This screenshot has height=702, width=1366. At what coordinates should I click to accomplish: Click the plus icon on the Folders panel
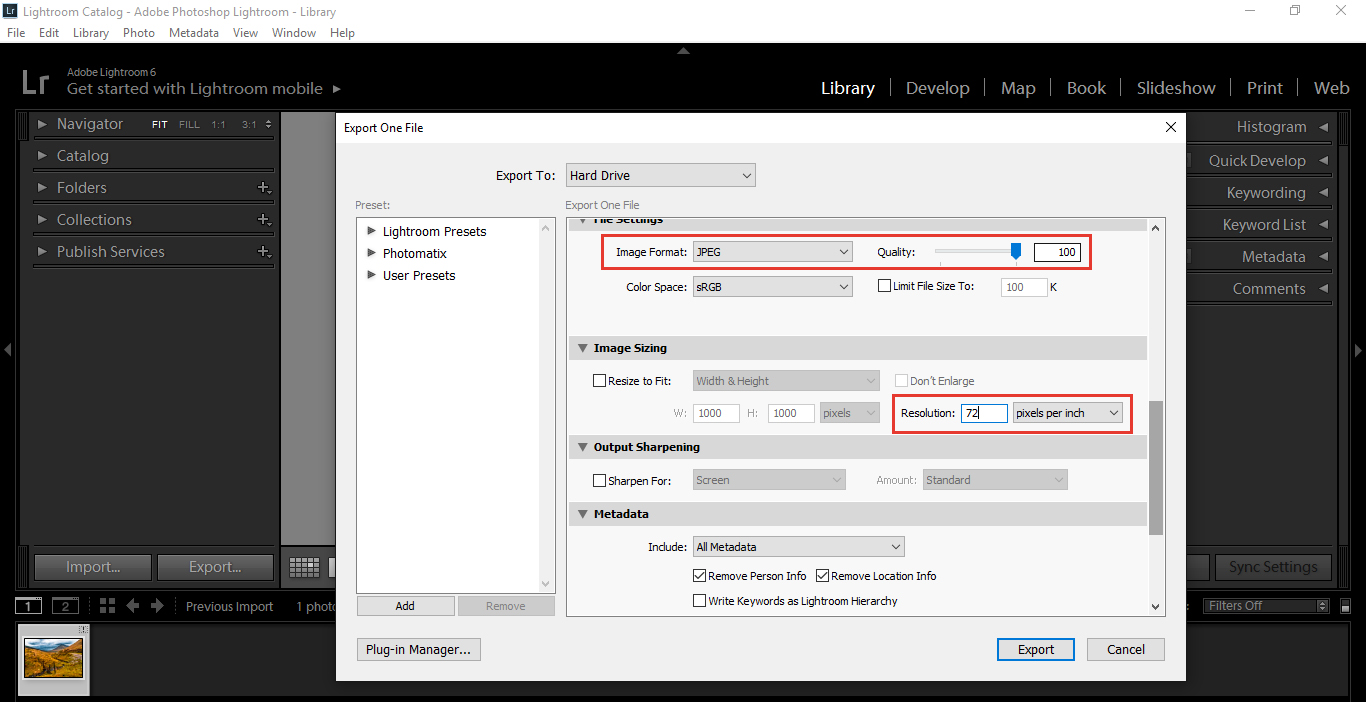(x=264, y=188)
